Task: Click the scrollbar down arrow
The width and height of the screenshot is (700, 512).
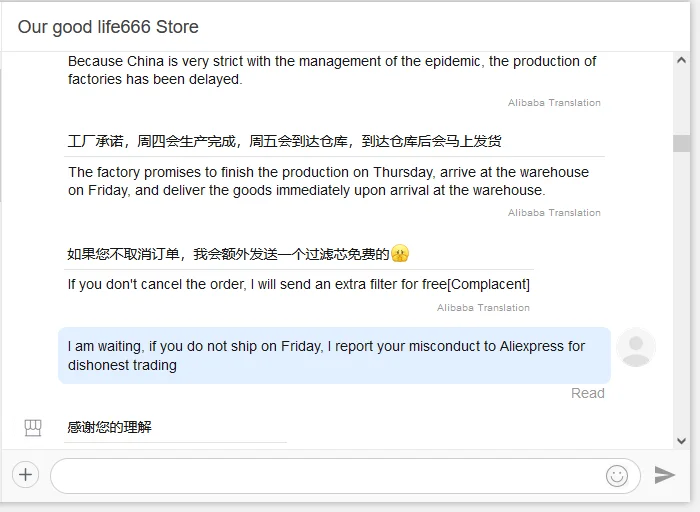Action: pyautogui.click(x=682, y=440)
